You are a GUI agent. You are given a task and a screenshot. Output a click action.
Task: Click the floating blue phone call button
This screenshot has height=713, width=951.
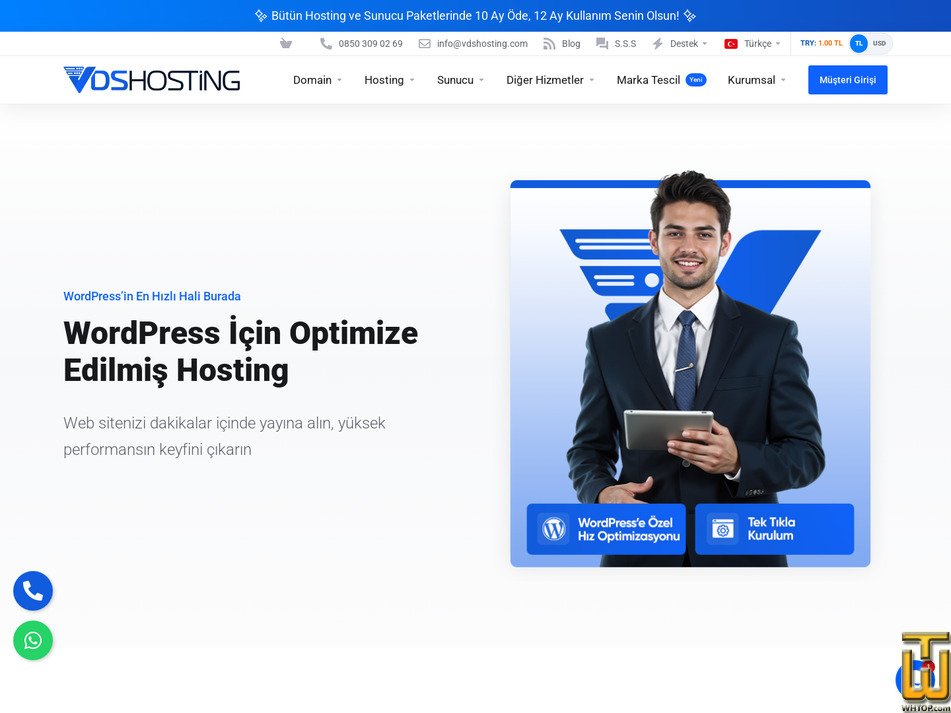pos(33,591)
